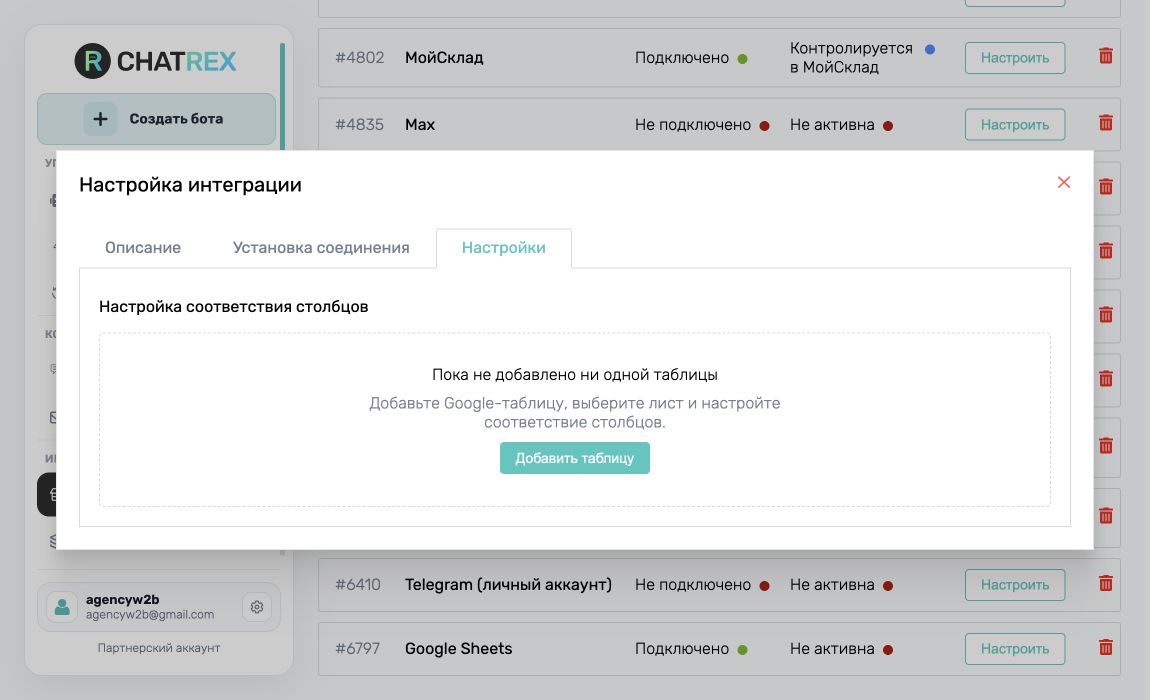Open account settings gear icon
The height and width of the screenshot is (700, 1150).
(x=257, y=607)
